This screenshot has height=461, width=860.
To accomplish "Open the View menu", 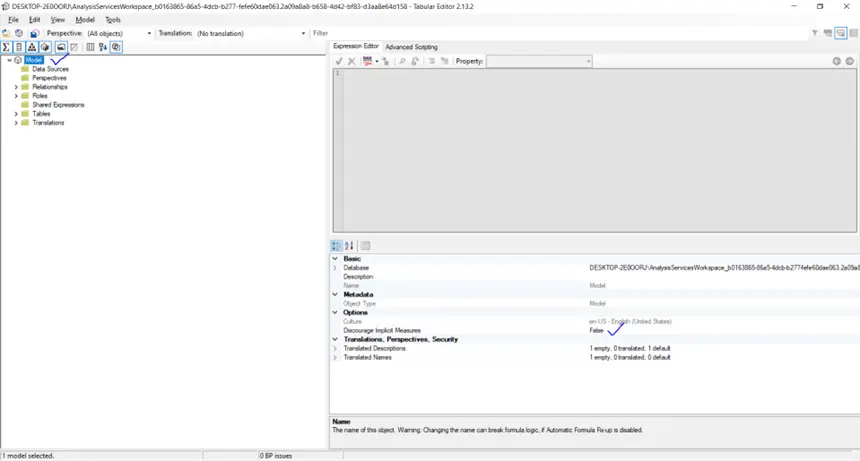I will pyautogui.click(x=58, y=20).
